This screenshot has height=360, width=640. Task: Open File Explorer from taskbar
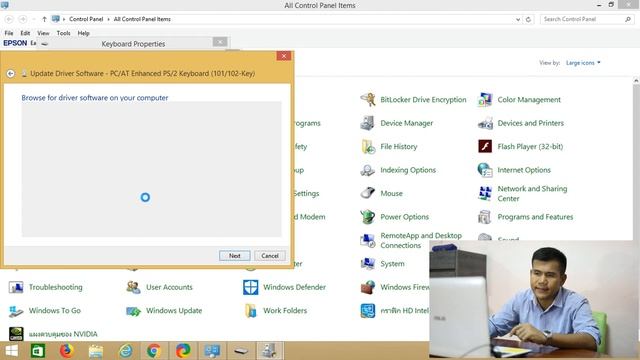point(96,351)
